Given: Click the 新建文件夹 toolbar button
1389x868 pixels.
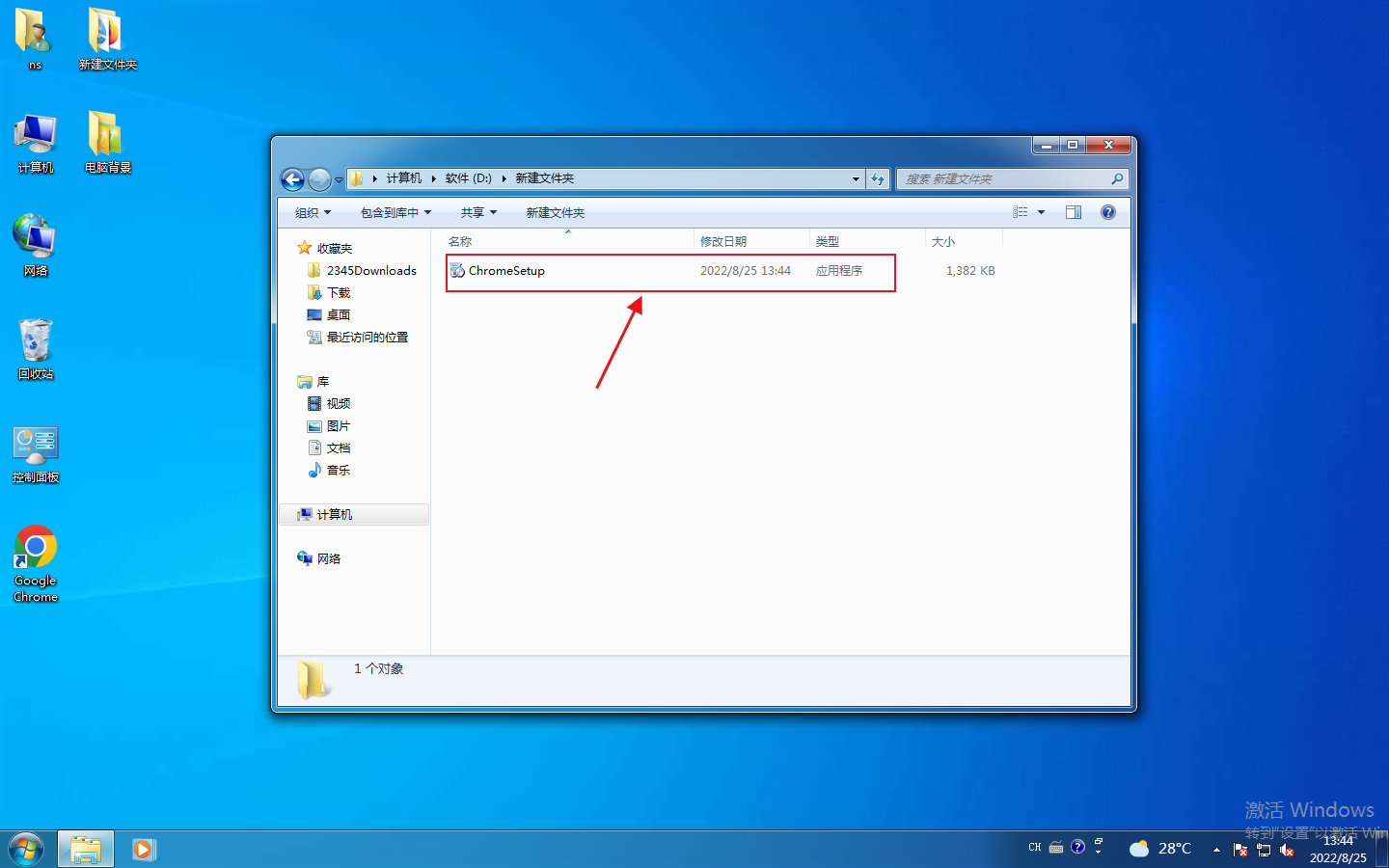Looking at the screenshot, I should [555, 212].
